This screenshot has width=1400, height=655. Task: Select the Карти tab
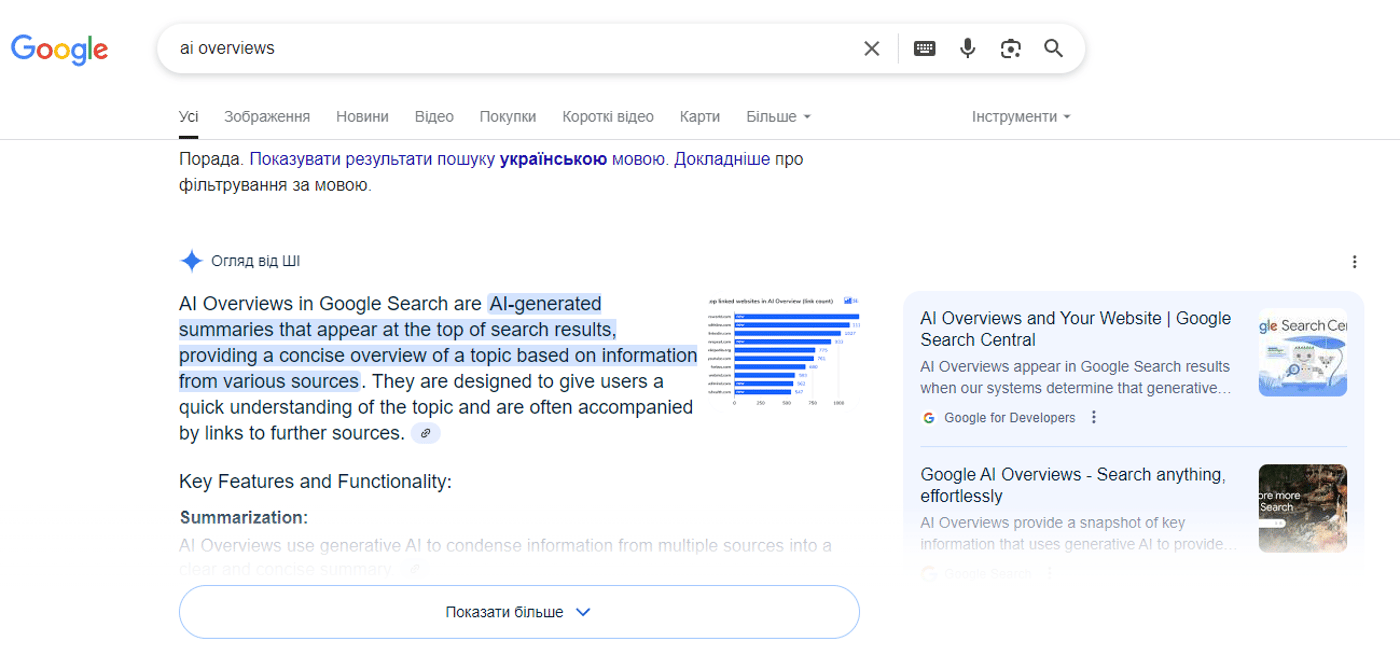click(x=699, y=116)
